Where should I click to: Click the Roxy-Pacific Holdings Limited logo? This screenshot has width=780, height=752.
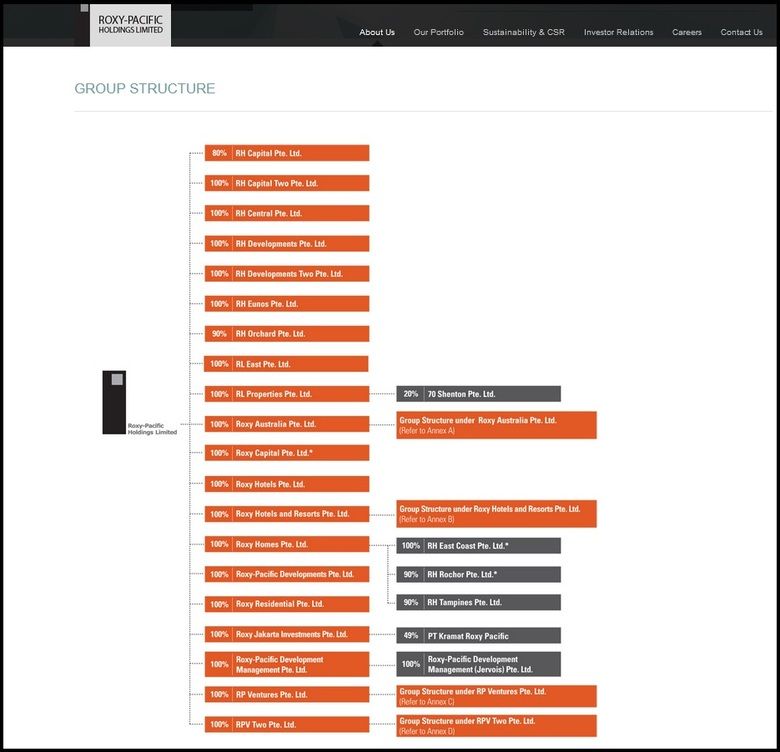(130, 25)
